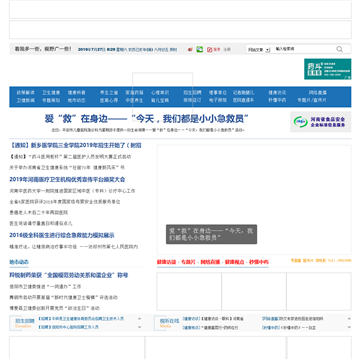Open the 记者跑腿儿 nav menu item
Screen dimensions: 360x360
click(x=243, y=93)
